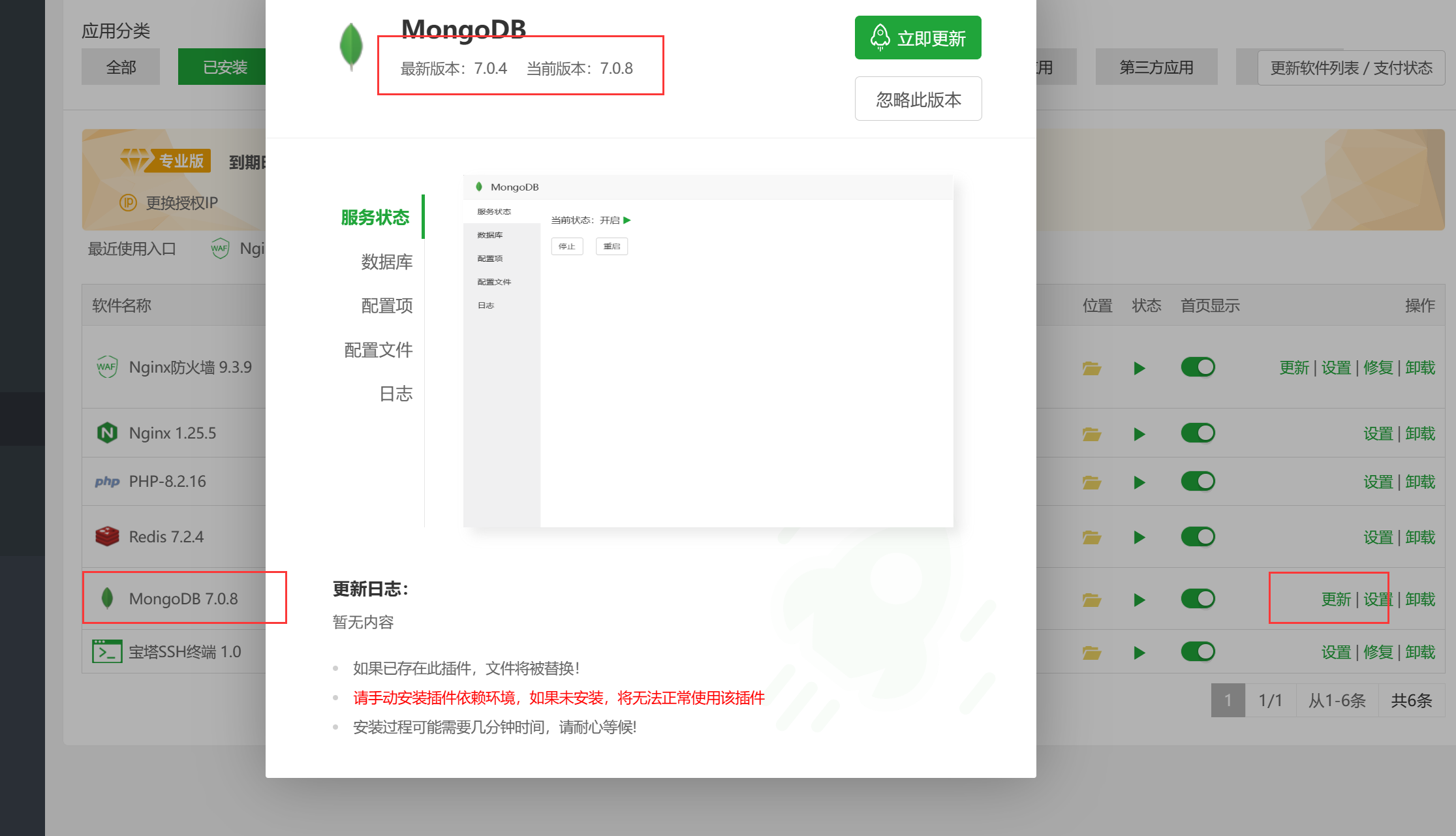The height and width of the screenshot is (836, 1456).
Task: Select the 全部 category tab
Action: click(121, 67)
